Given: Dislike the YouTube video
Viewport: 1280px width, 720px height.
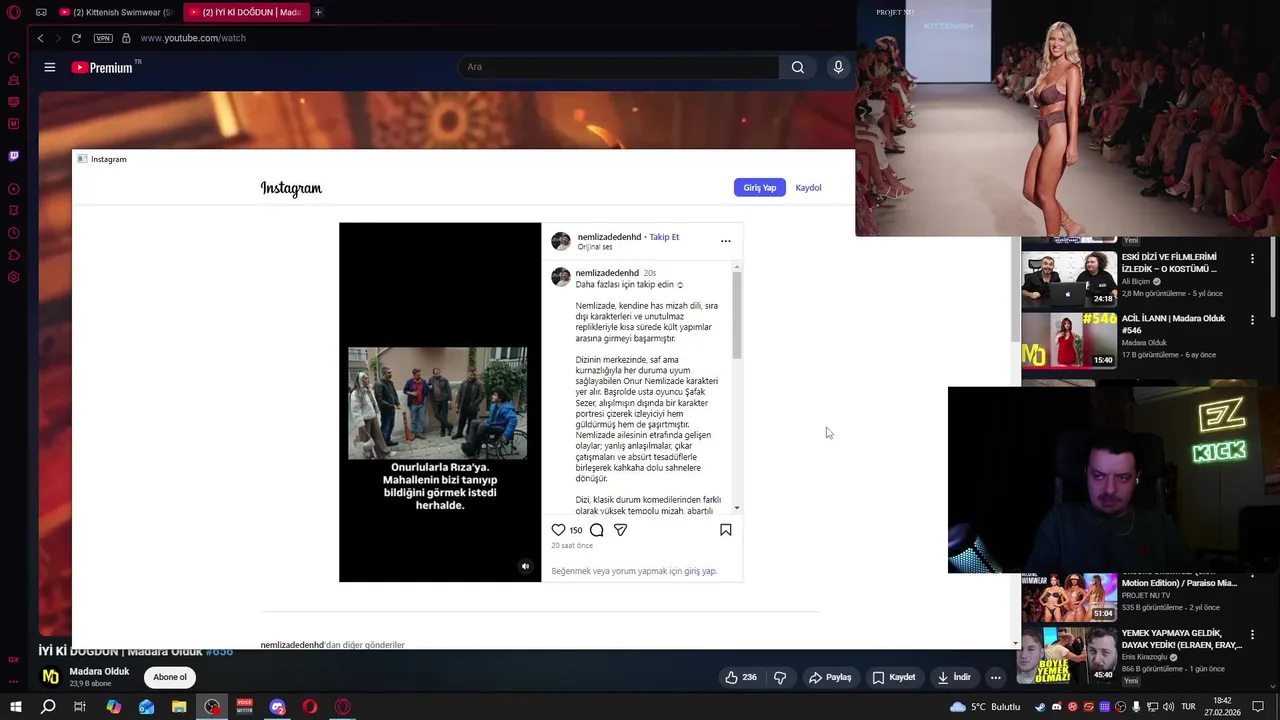Looking at the screenshot, I should 780,677.
